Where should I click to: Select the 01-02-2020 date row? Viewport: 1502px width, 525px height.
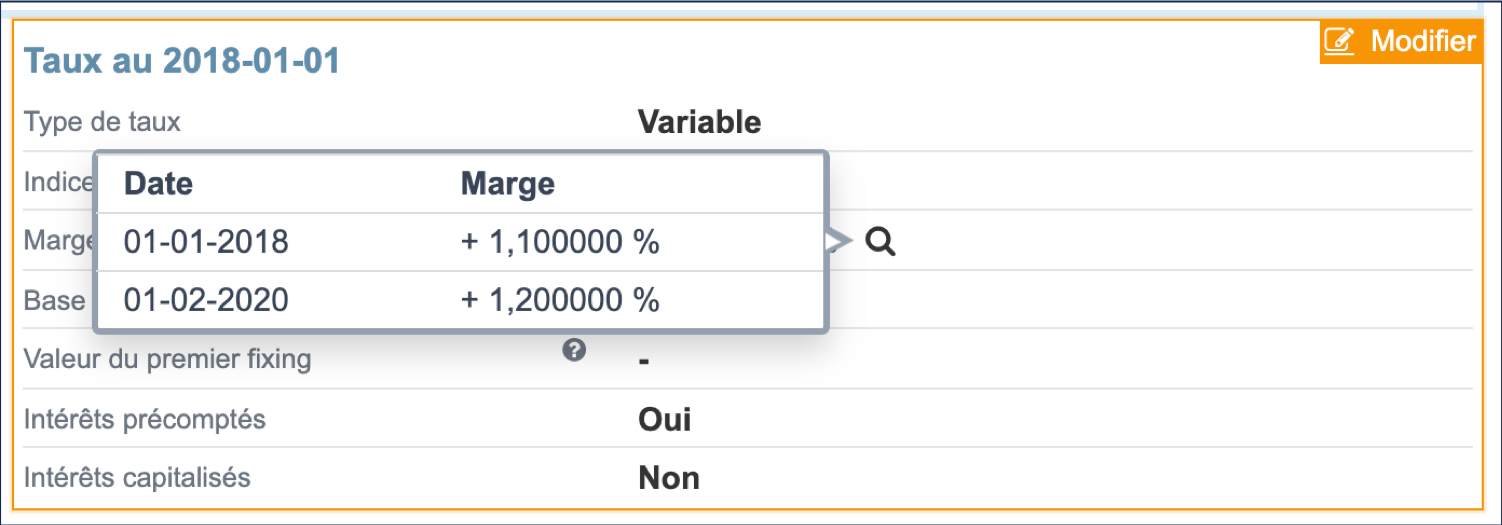pos(206,300)
